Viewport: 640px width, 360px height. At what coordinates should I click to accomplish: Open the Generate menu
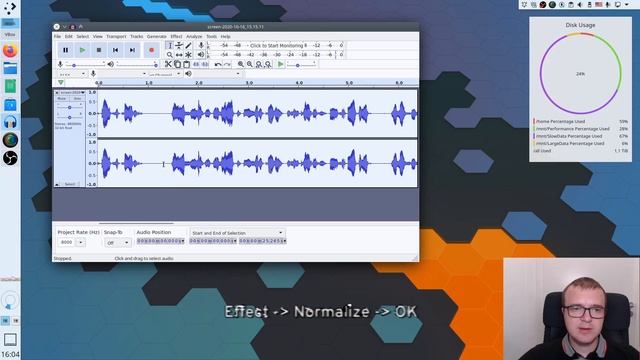coord(157,36)
